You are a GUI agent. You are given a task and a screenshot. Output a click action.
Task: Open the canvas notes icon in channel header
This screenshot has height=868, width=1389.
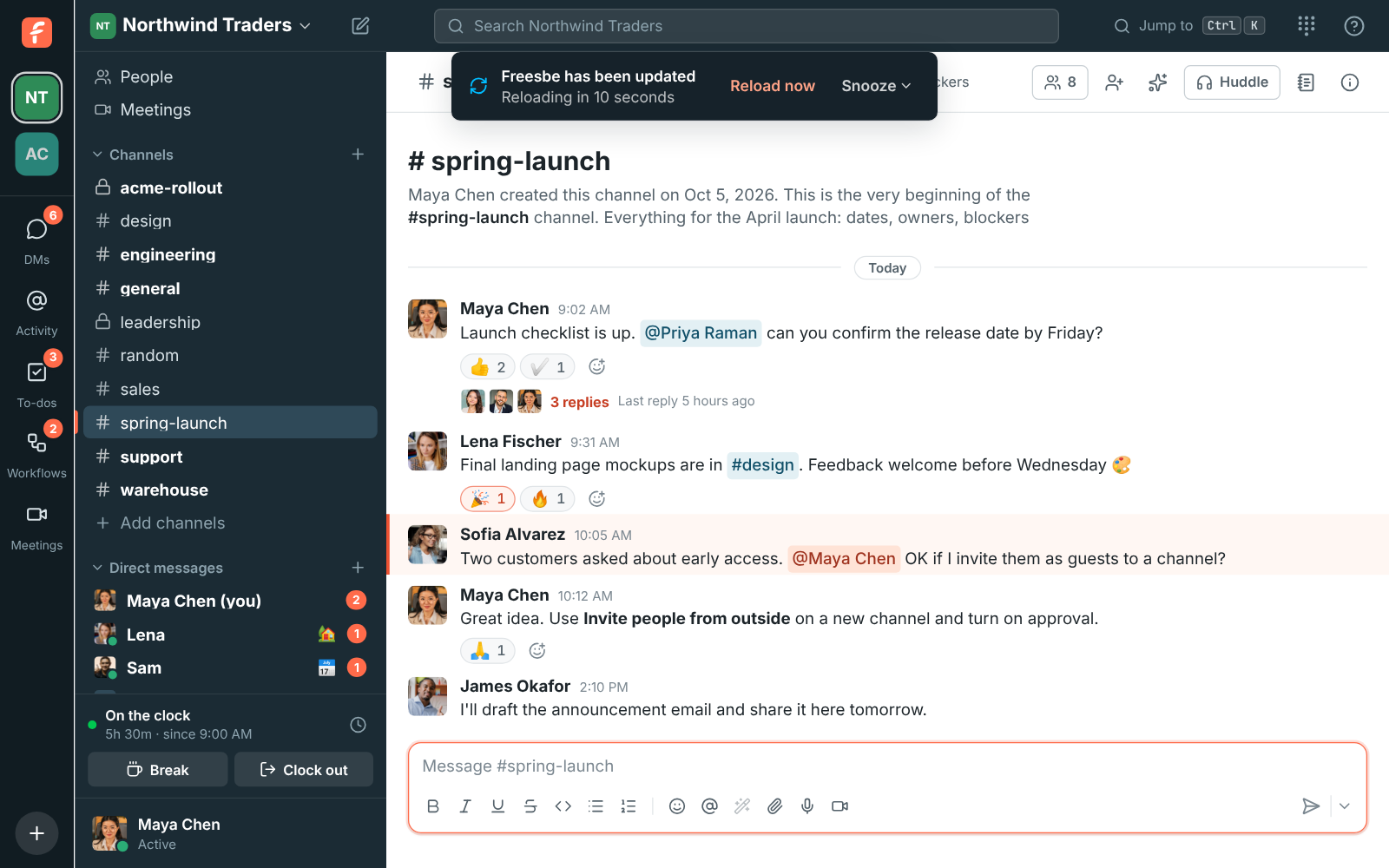1306,82
